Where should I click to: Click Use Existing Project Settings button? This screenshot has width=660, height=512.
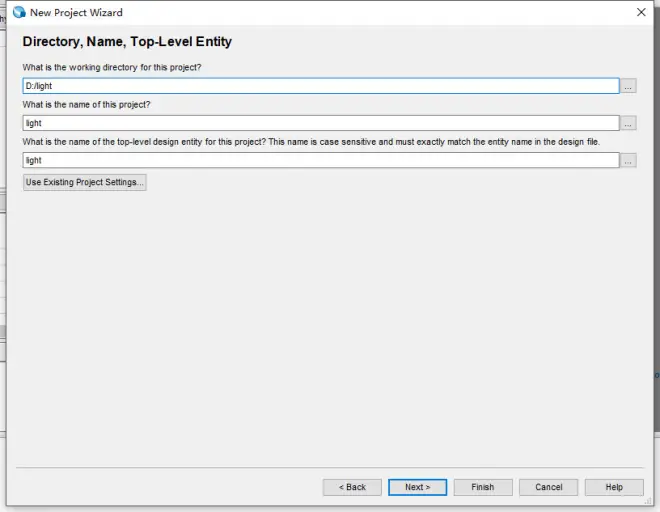point(85,182)
